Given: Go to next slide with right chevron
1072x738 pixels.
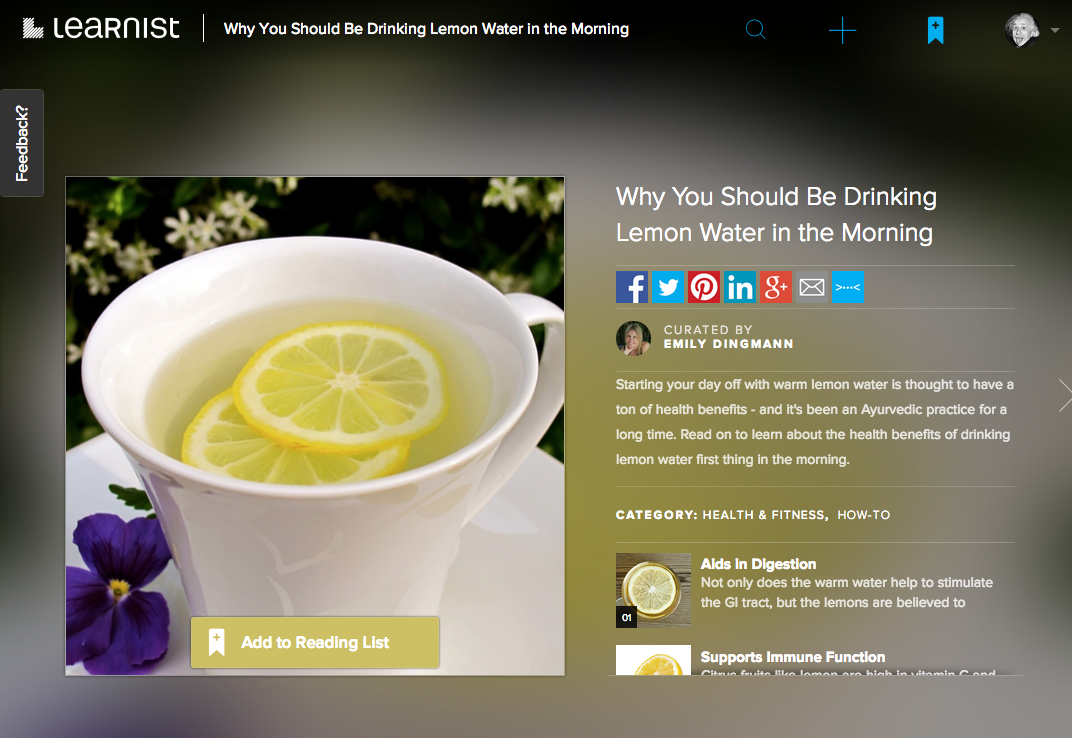Looking at the screenshot, I should pyautogui.click(x=1064, y=395).
